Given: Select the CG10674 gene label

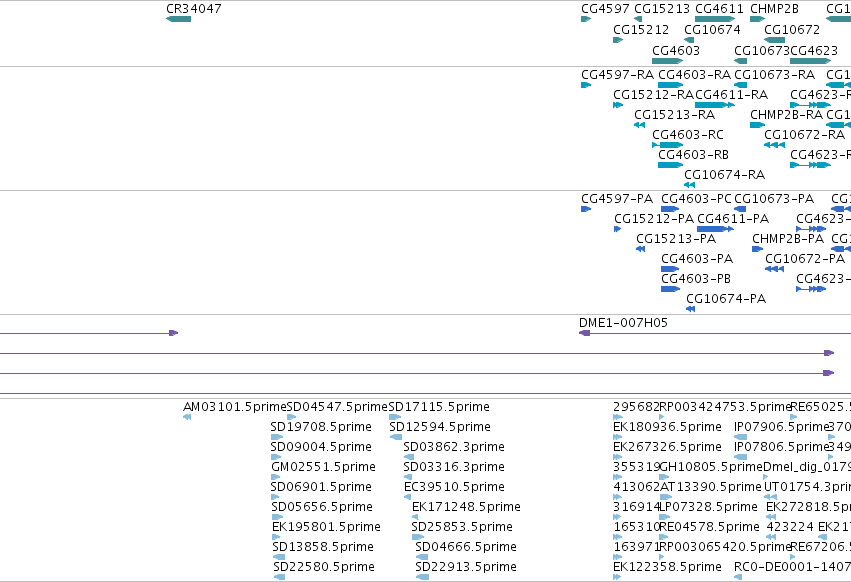Looking at the screenshot, I should pyautogui.click(x=712, y=30).
